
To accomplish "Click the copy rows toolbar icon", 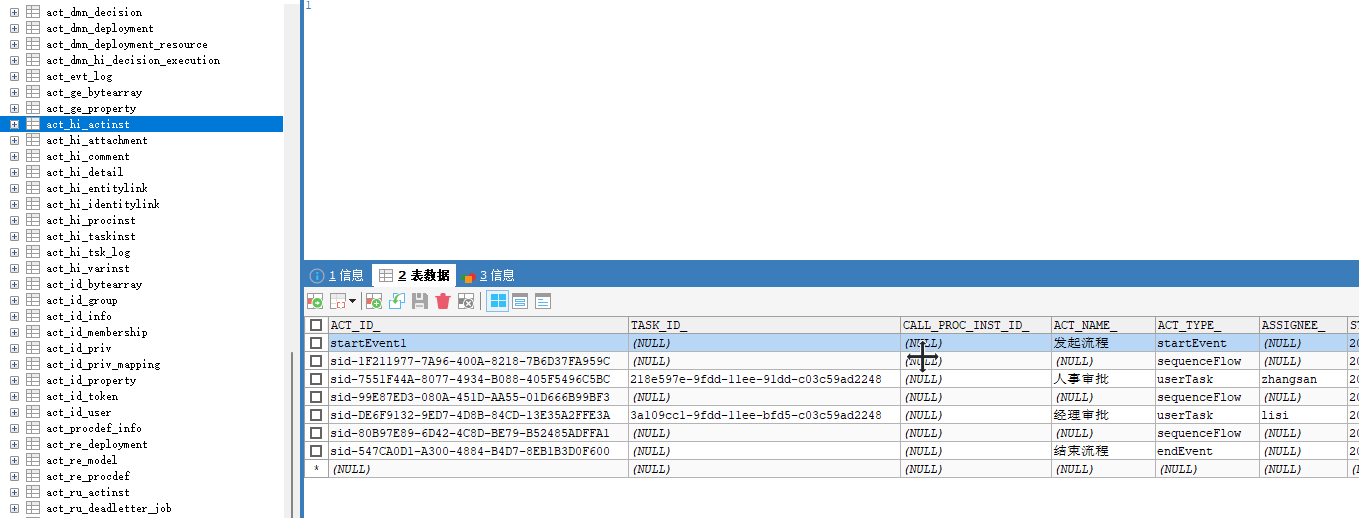I will [338, 301].
